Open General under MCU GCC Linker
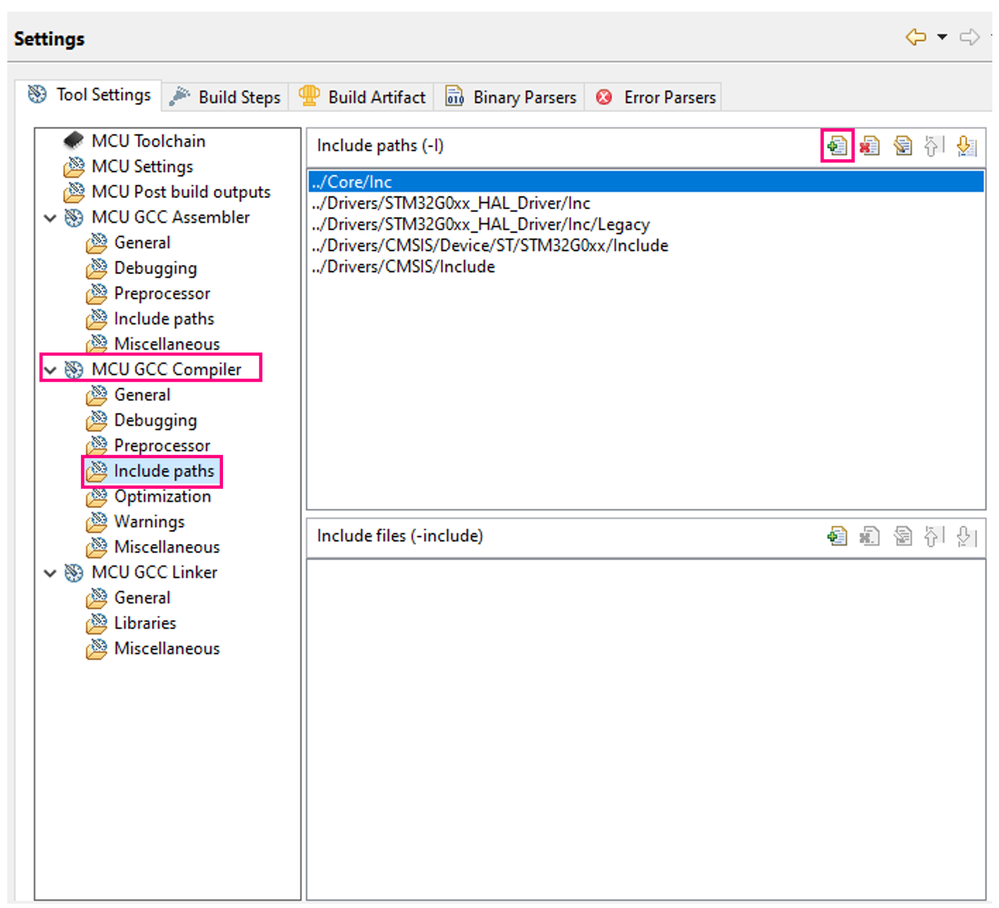999x908 pixels. point(128,598)
